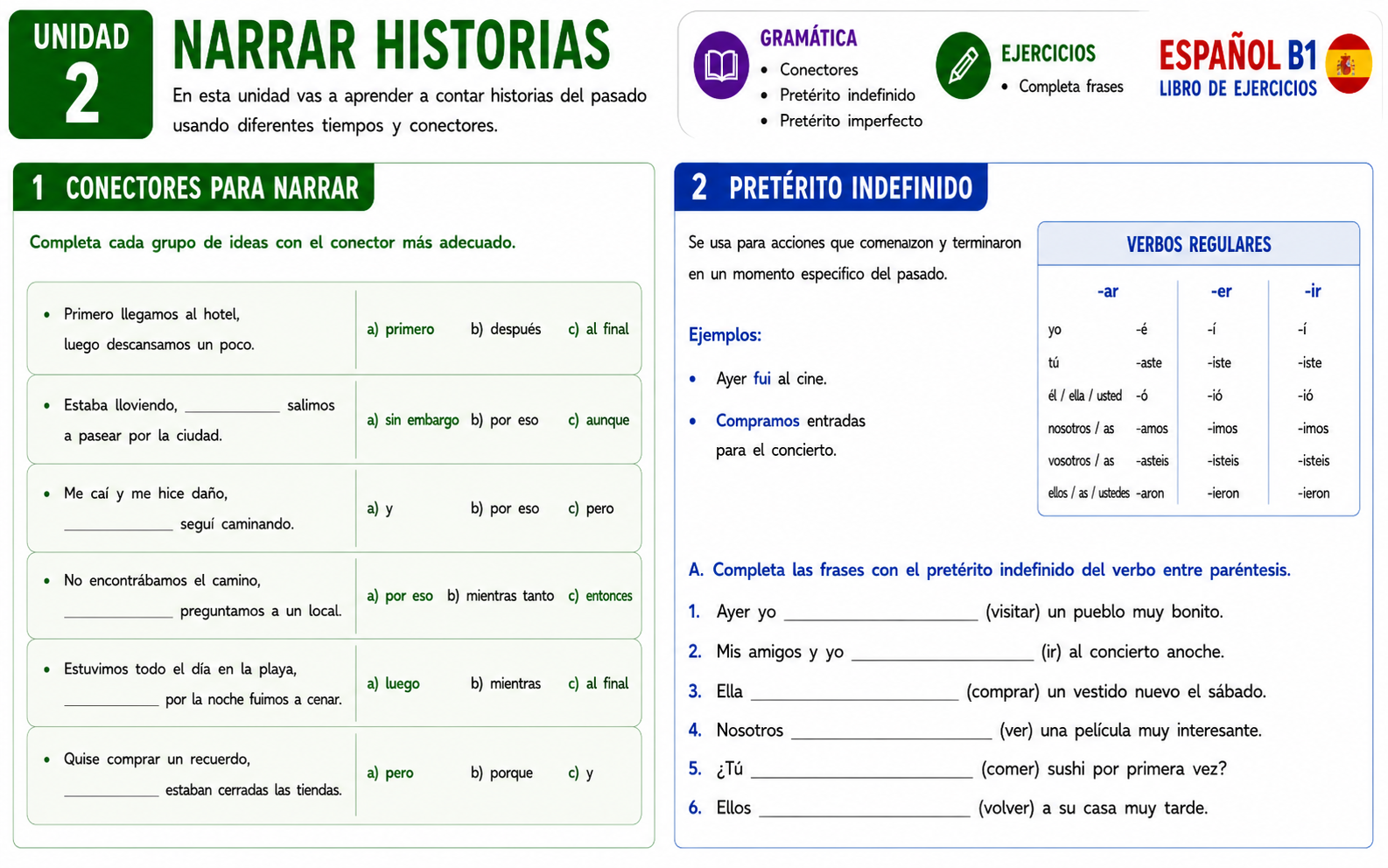This screenshot has width=1388, height=868.
Task: Click the blank for (comprar) in sentence 3
Action: [x=855, y=691]
